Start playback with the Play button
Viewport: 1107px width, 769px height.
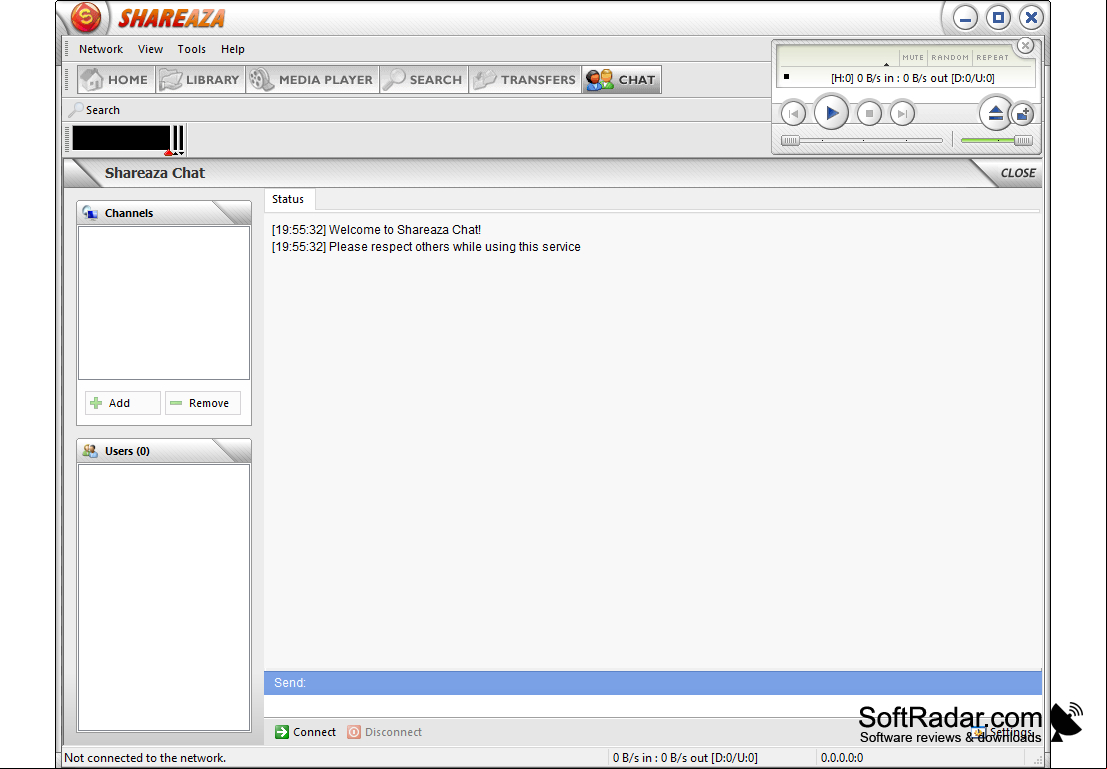click(x=831, y=112)
